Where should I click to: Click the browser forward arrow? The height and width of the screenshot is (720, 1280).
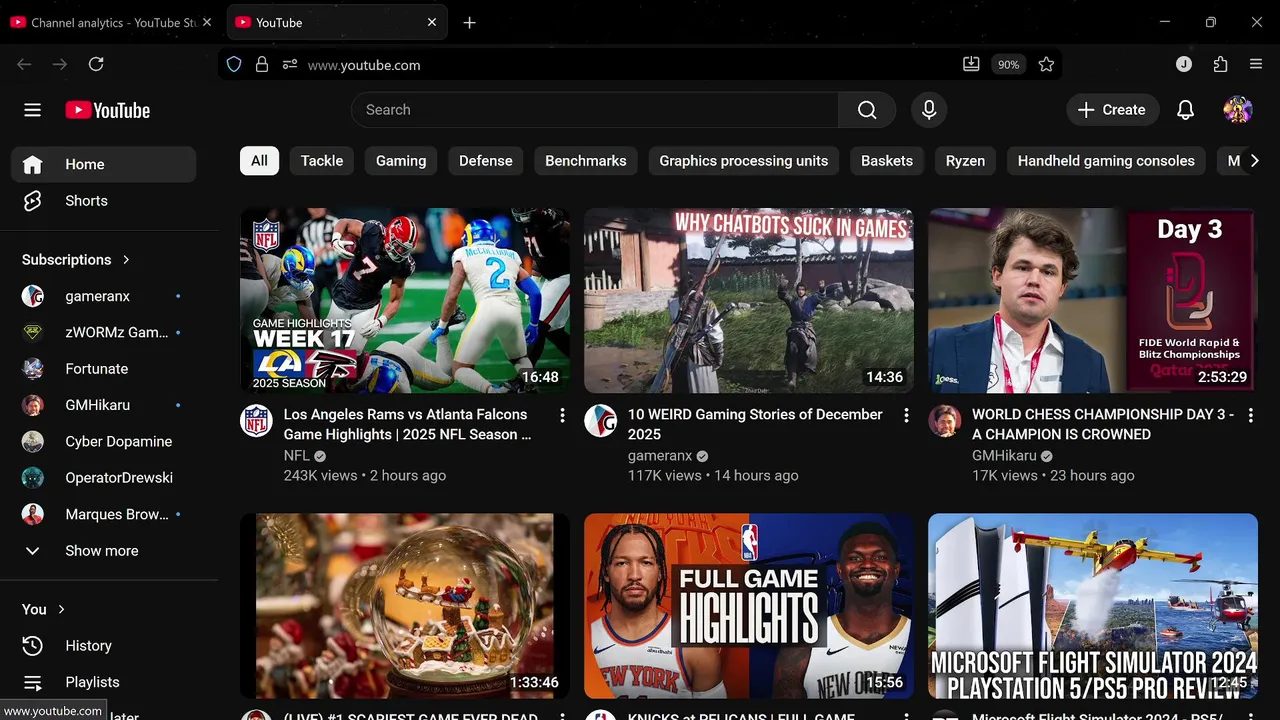[x=60, y=64]
